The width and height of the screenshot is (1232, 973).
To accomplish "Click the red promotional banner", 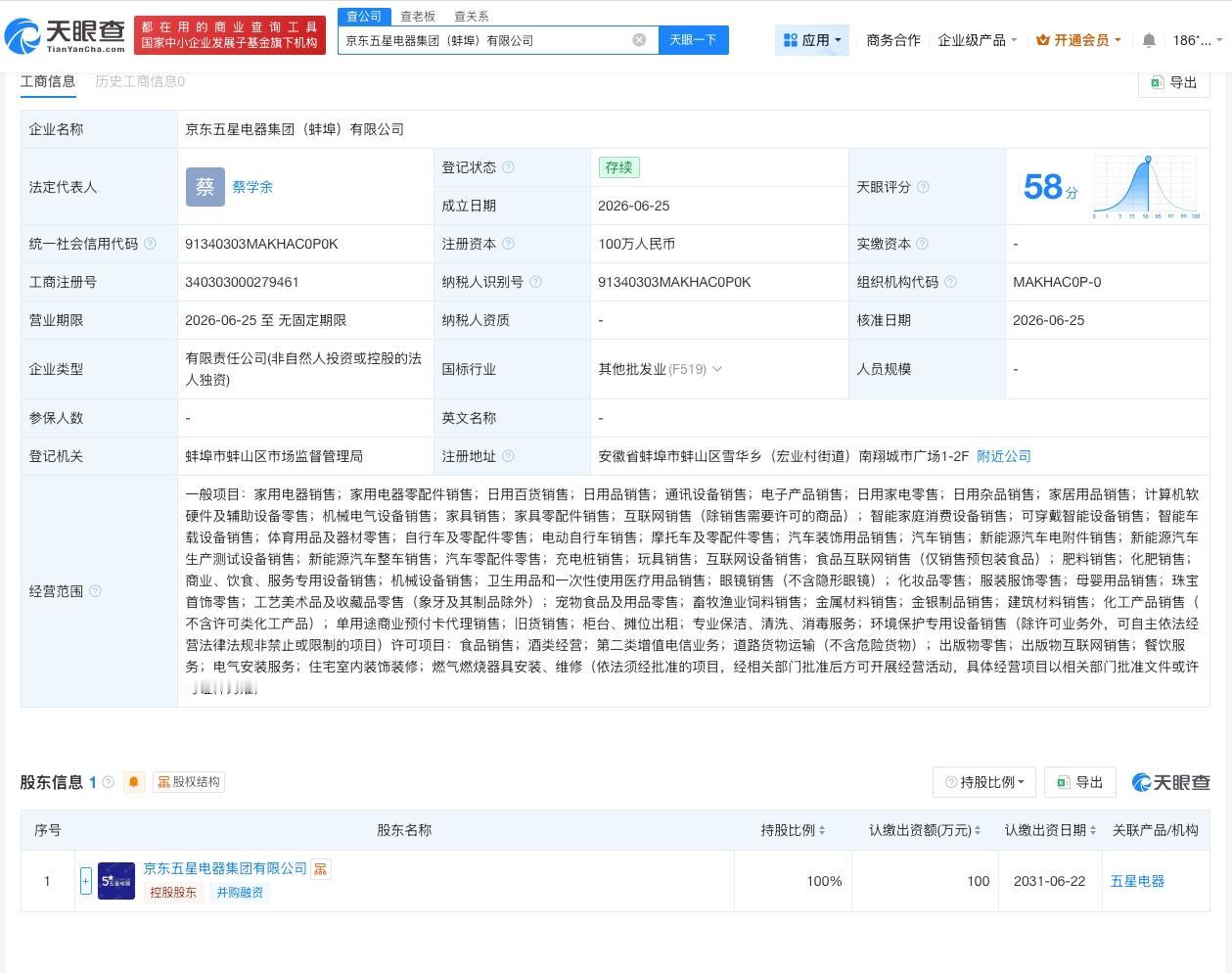I will click(230, 35).
